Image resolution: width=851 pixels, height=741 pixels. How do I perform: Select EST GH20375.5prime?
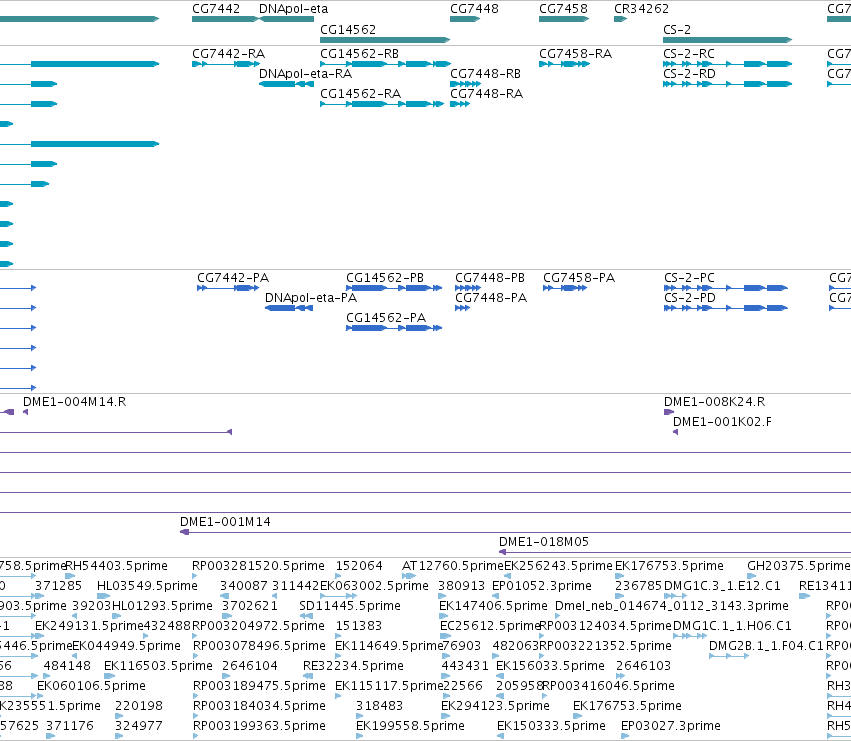798,566
